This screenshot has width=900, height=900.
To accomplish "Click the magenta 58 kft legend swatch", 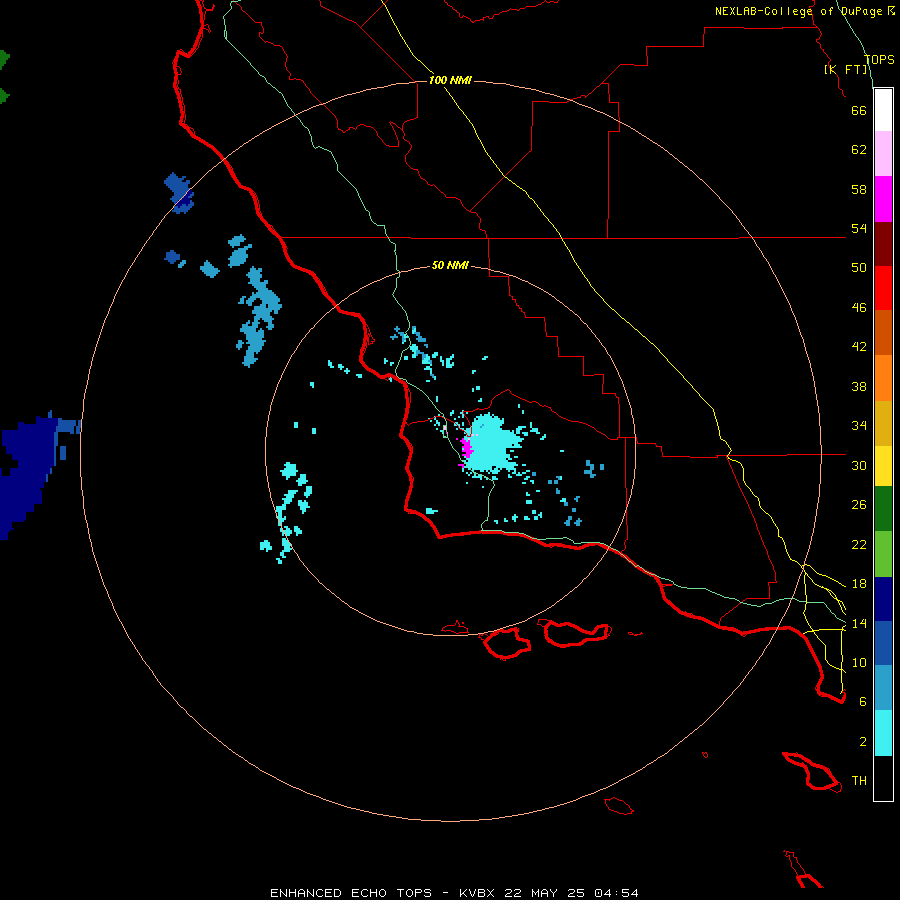I will coord(883,199).
